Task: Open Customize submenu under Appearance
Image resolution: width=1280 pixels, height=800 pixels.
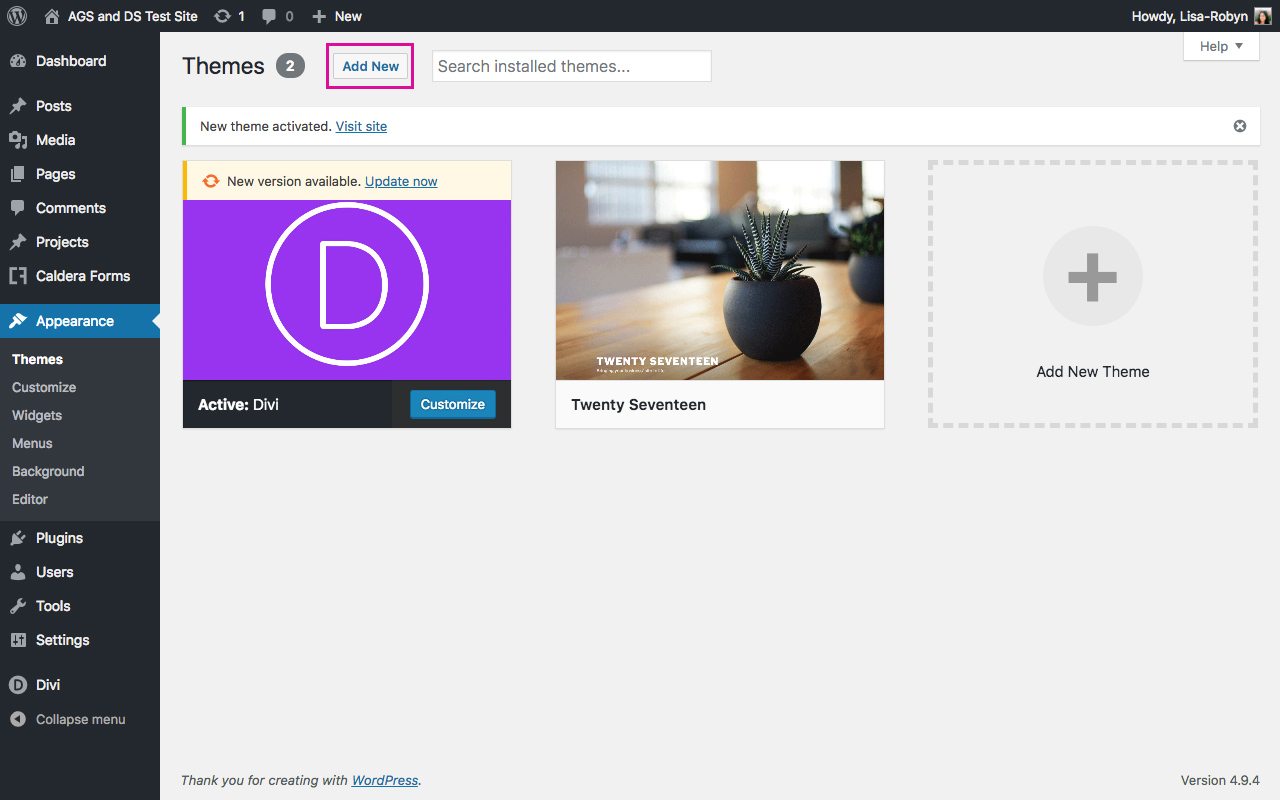Action: click(44, 387)
